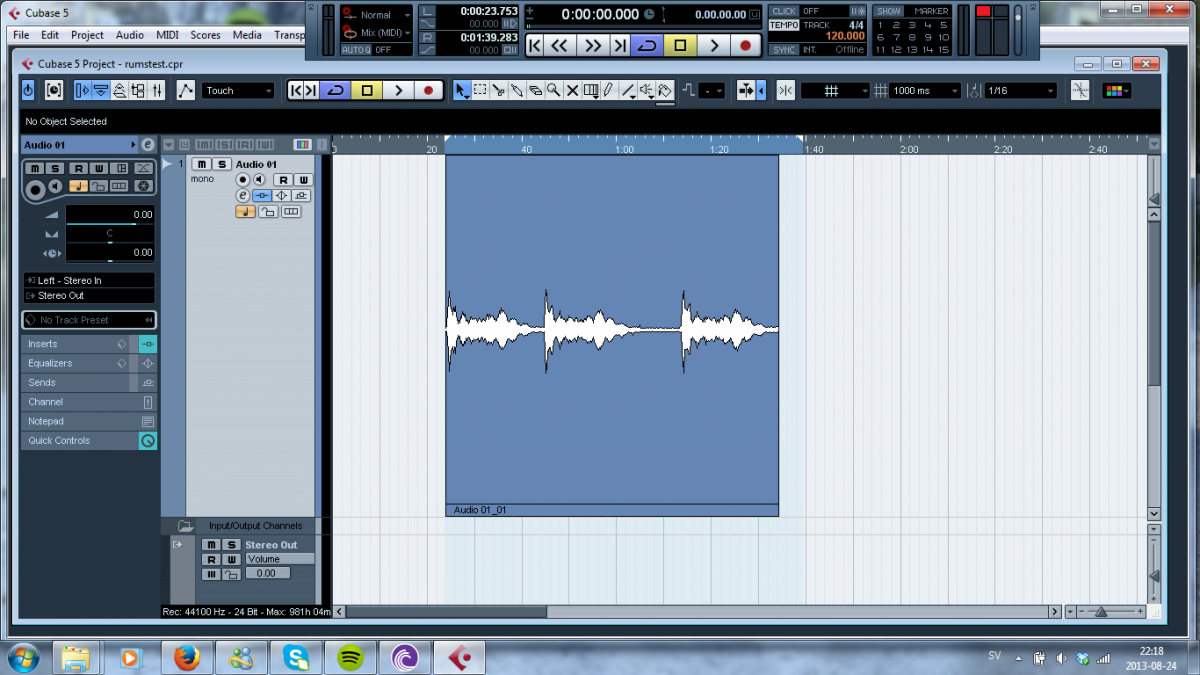This screenshot has width=1200, height=675.
Task: Open the Time Warp tool
Action: (590, 90)
